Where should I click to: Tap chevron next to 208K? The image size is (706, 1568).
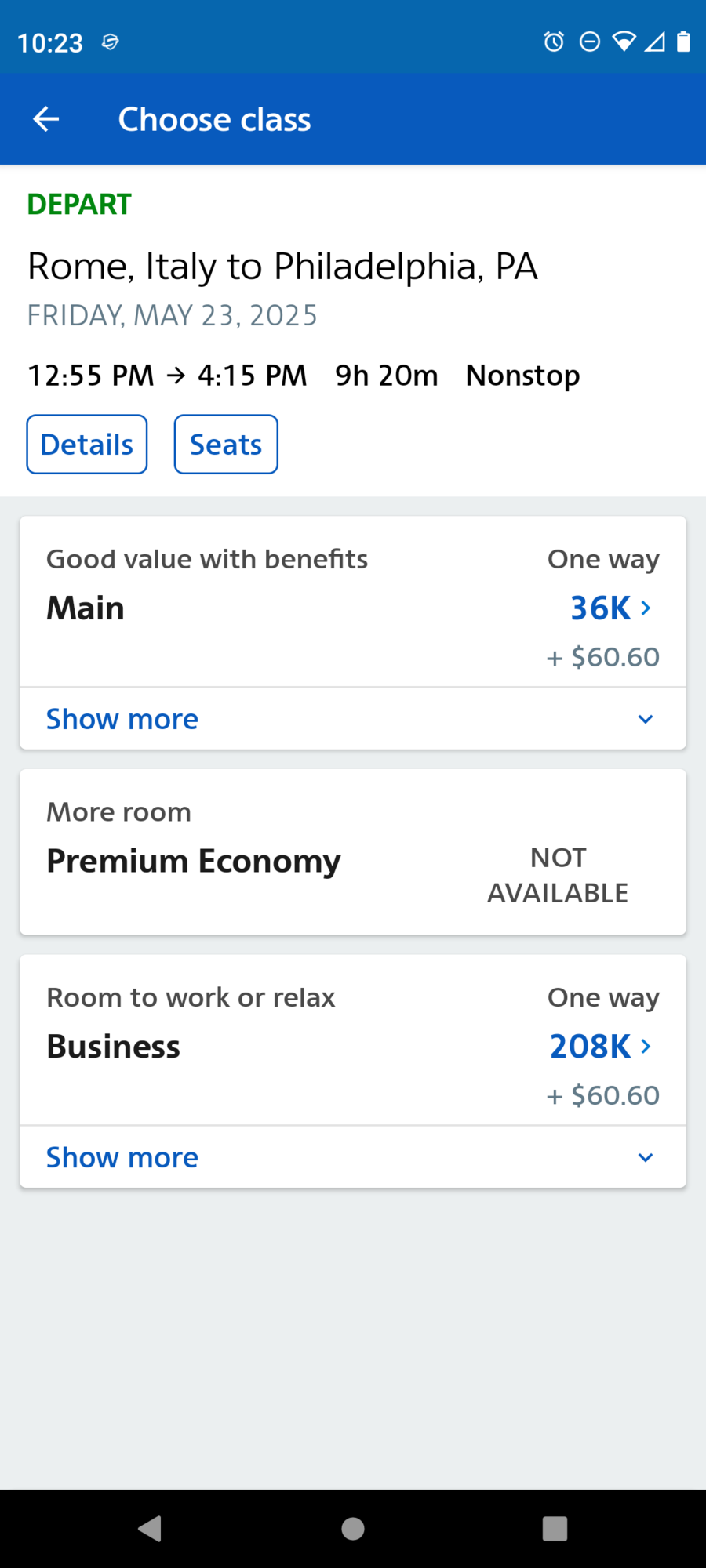(x=646, y=1046)
